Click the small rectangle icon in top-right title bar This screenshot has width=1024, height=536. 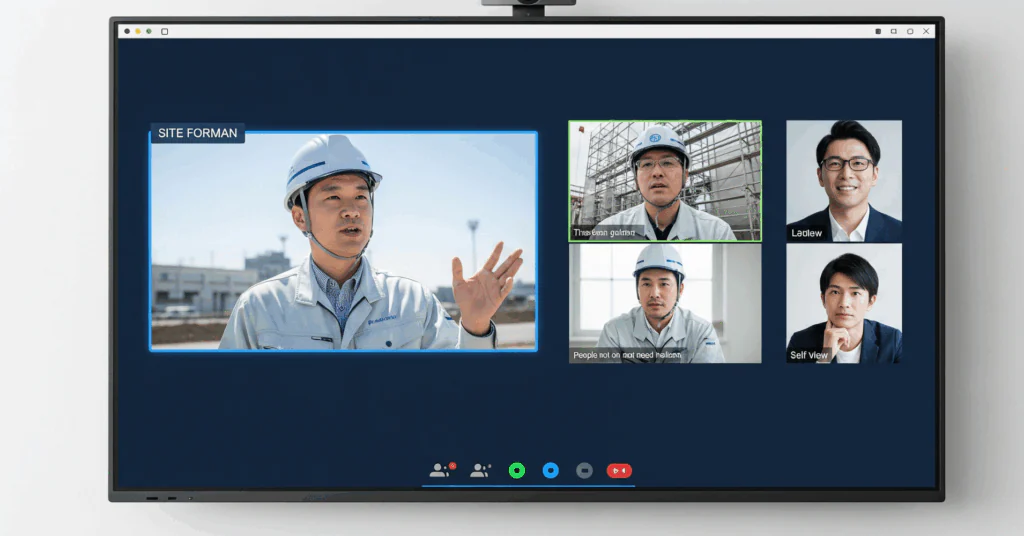click(x=893, y=31)
